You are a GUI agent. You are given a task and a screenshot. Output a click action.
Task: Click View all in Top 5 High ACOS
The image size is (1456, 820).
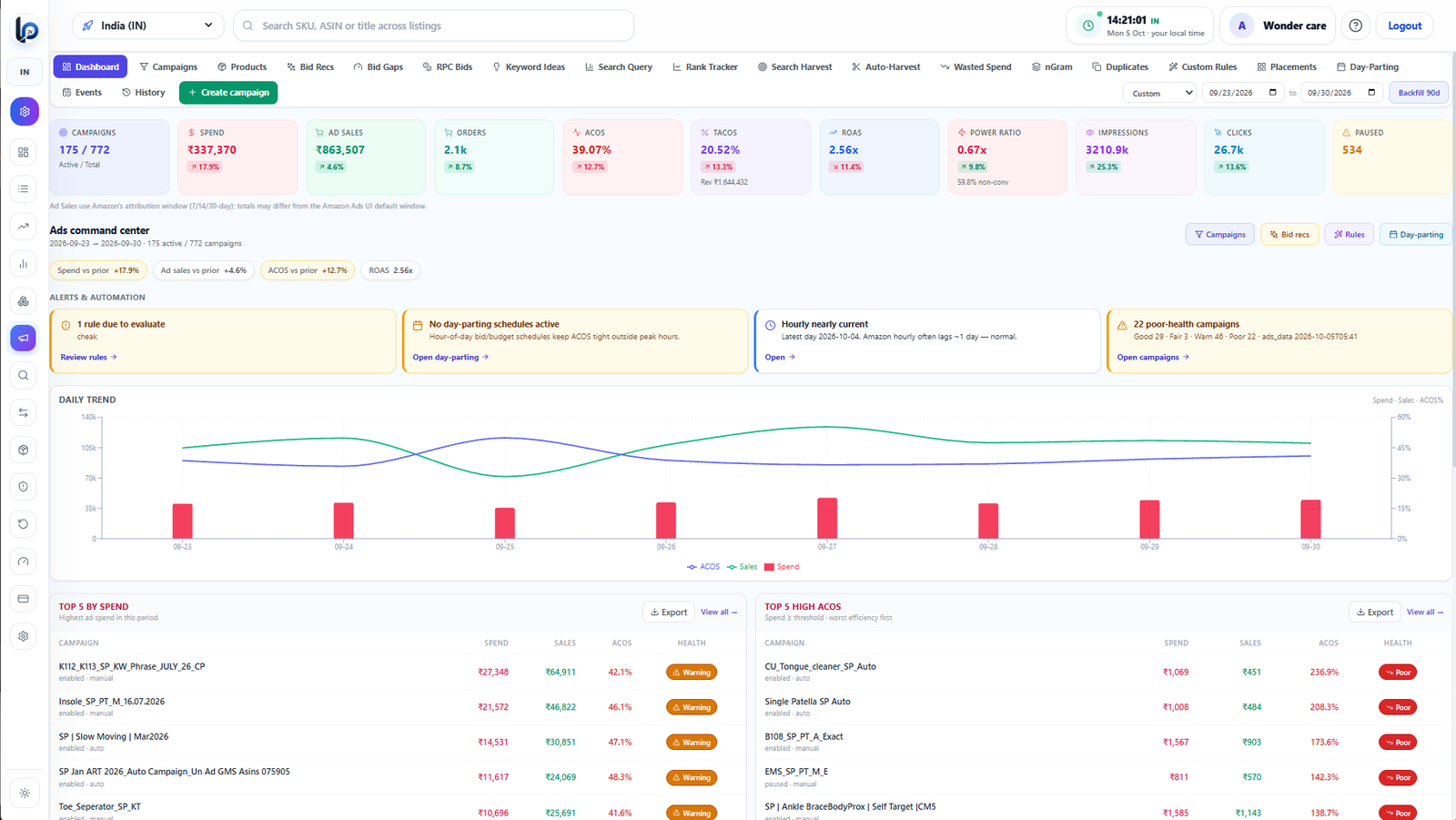(x=1424, y=612)
